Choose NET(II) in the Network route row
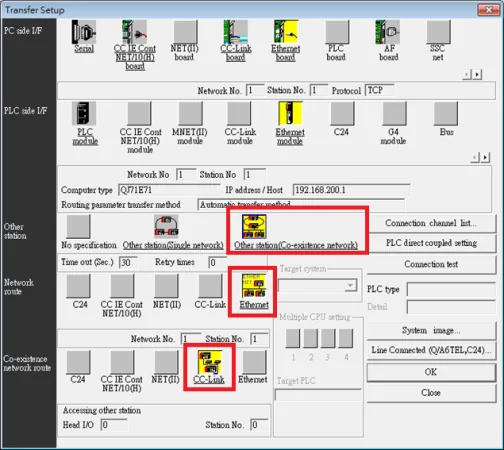This screenshot has width=504, height=450. click(166, 286)
